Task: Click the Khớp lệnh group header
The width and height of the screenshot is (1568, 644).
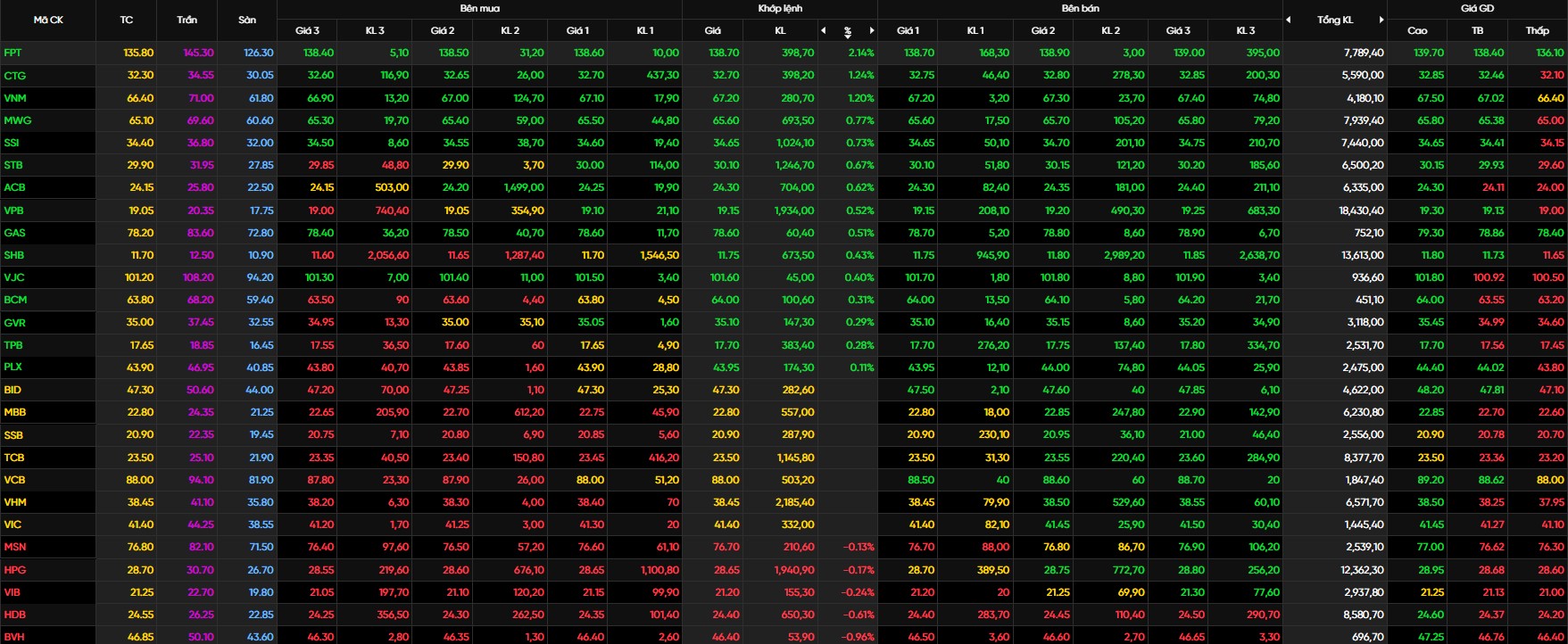Action: coord(780,8)
